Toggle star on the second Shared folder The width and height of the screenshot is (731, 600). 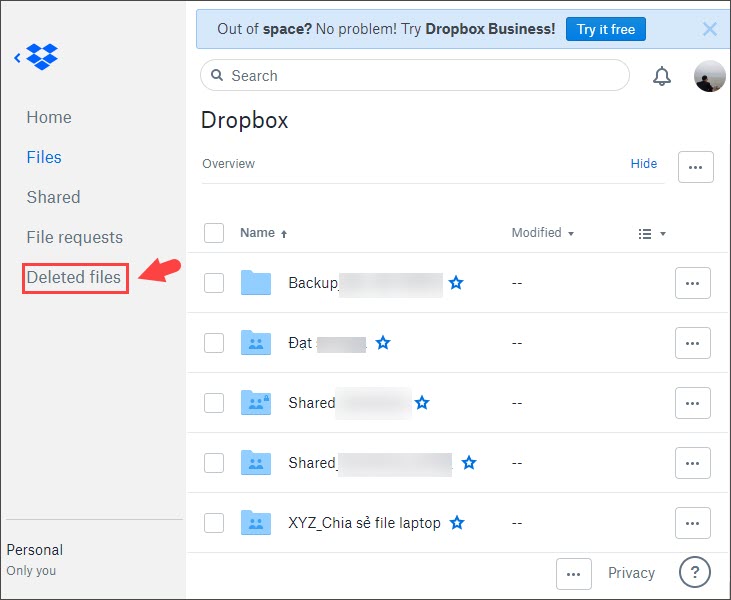pyautogui.click(x=469, y=462)
